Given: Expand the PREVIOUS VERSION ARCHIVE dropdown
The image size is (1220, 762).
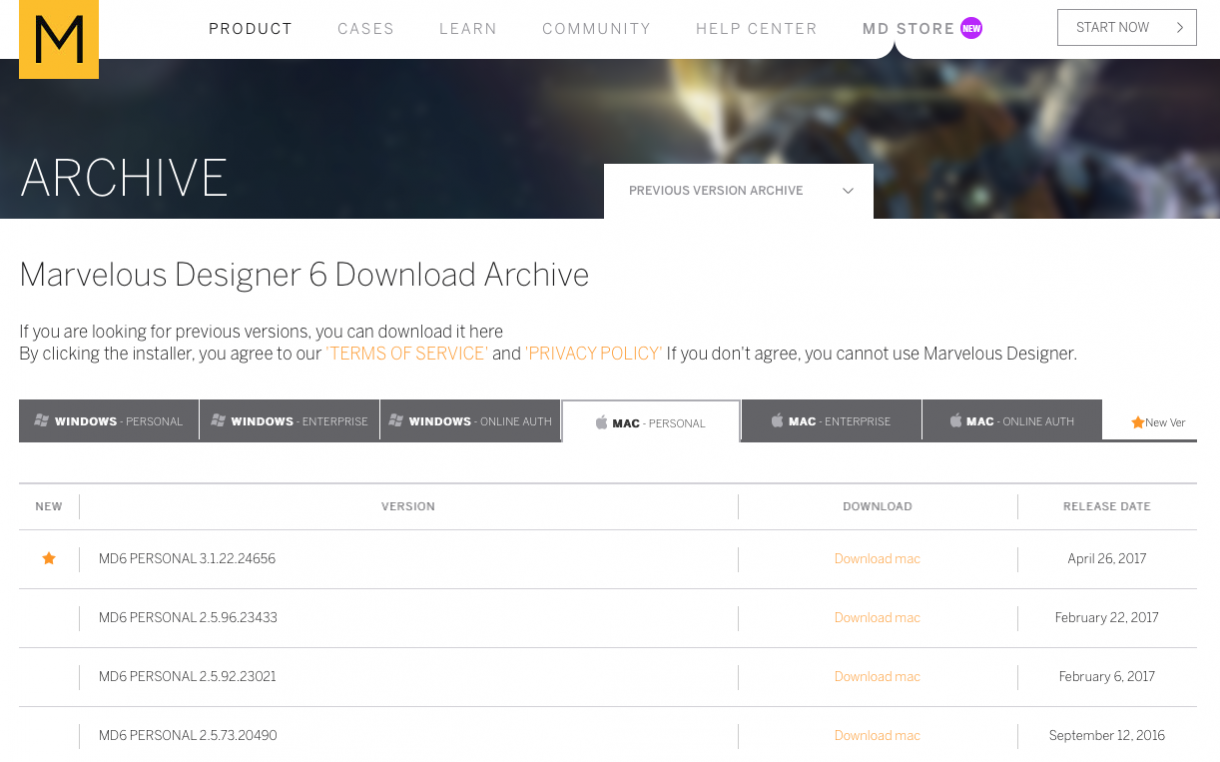Looking at the screenshot, I should (738, 191).
